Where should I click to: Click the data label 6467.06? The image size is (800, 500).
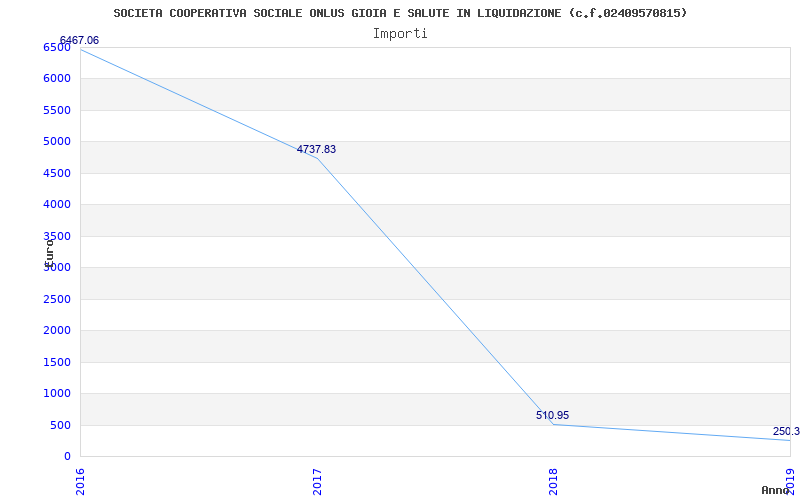click(x=79, y=40)
